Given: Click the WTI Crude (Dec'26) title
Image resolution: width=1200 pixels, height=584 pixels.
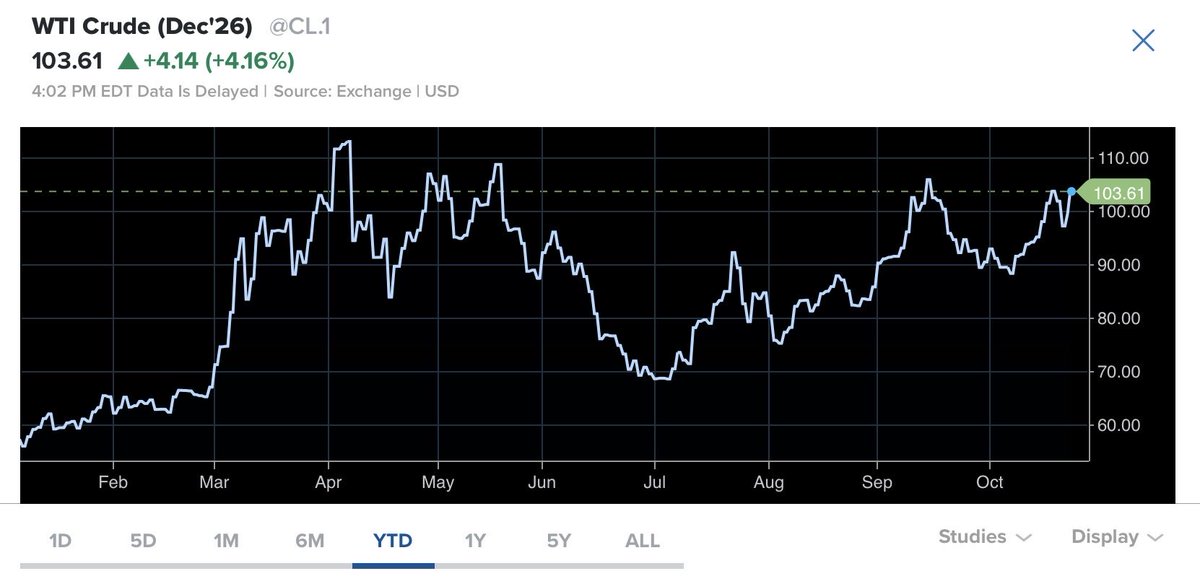Looking at the screenshot, I should click(x=143, y=26).
